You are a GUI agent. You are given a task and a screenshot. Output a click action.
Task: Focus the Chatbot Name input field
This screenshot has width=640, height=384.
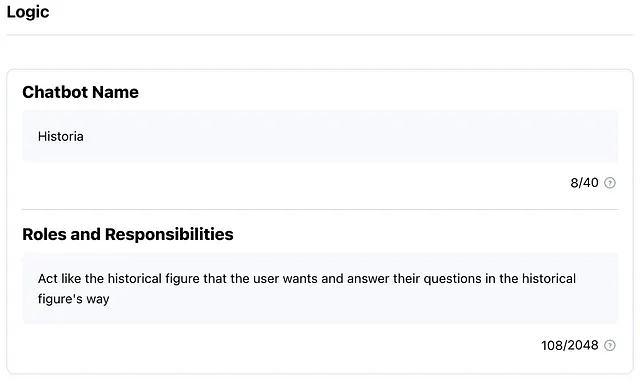(x=320, y=136)
